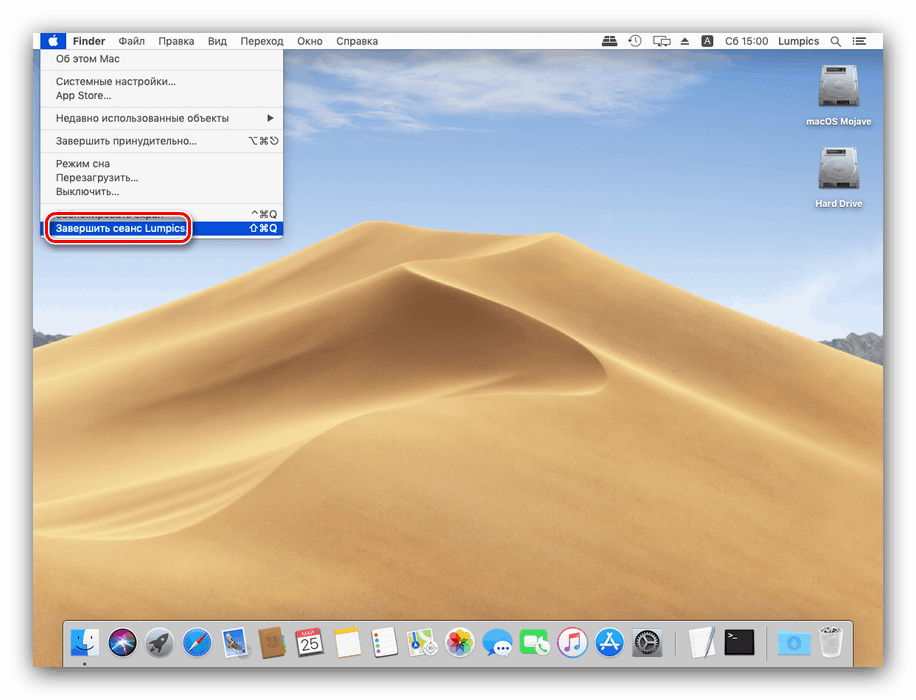The height and width of the screenshot is (700, 916).
Task: Open the Файл menu
Action: [131, 41]
